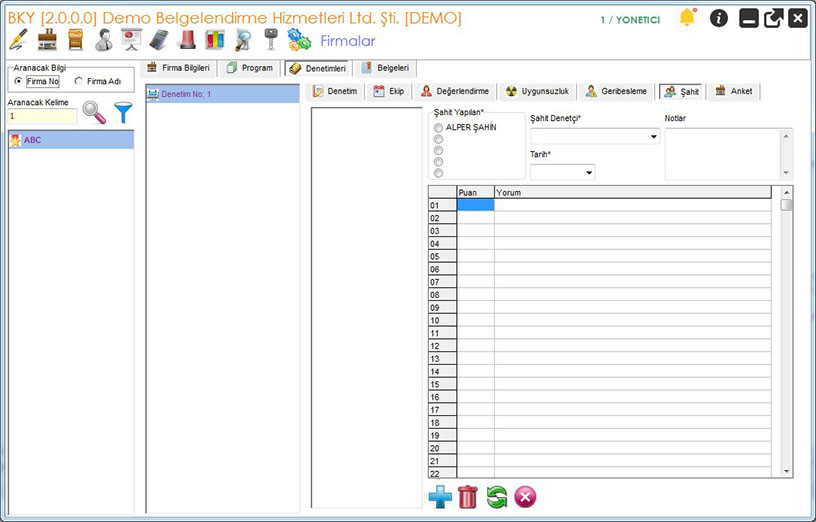The image size is (816, 522).
Task: Click the blue funnel filter icon
Action: click(123, 112)
